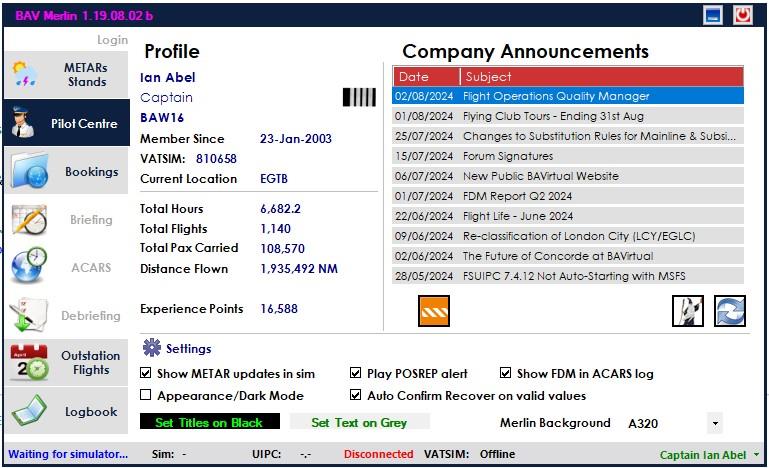Select Re-classification of London City announcement
The width and height of the screenshot is (769, 468).
point(568,236)
